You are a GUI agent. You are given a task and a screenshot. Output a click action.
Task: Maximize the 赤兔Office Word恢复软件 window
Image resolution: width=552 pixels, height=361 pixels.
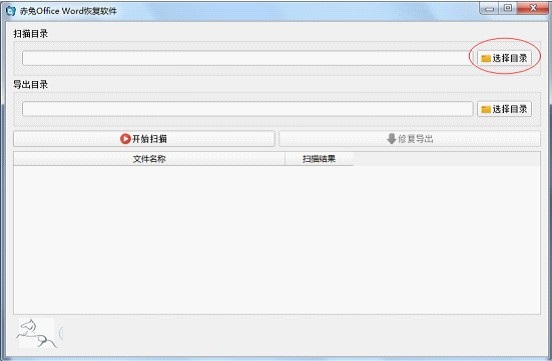tap(508, 8)
